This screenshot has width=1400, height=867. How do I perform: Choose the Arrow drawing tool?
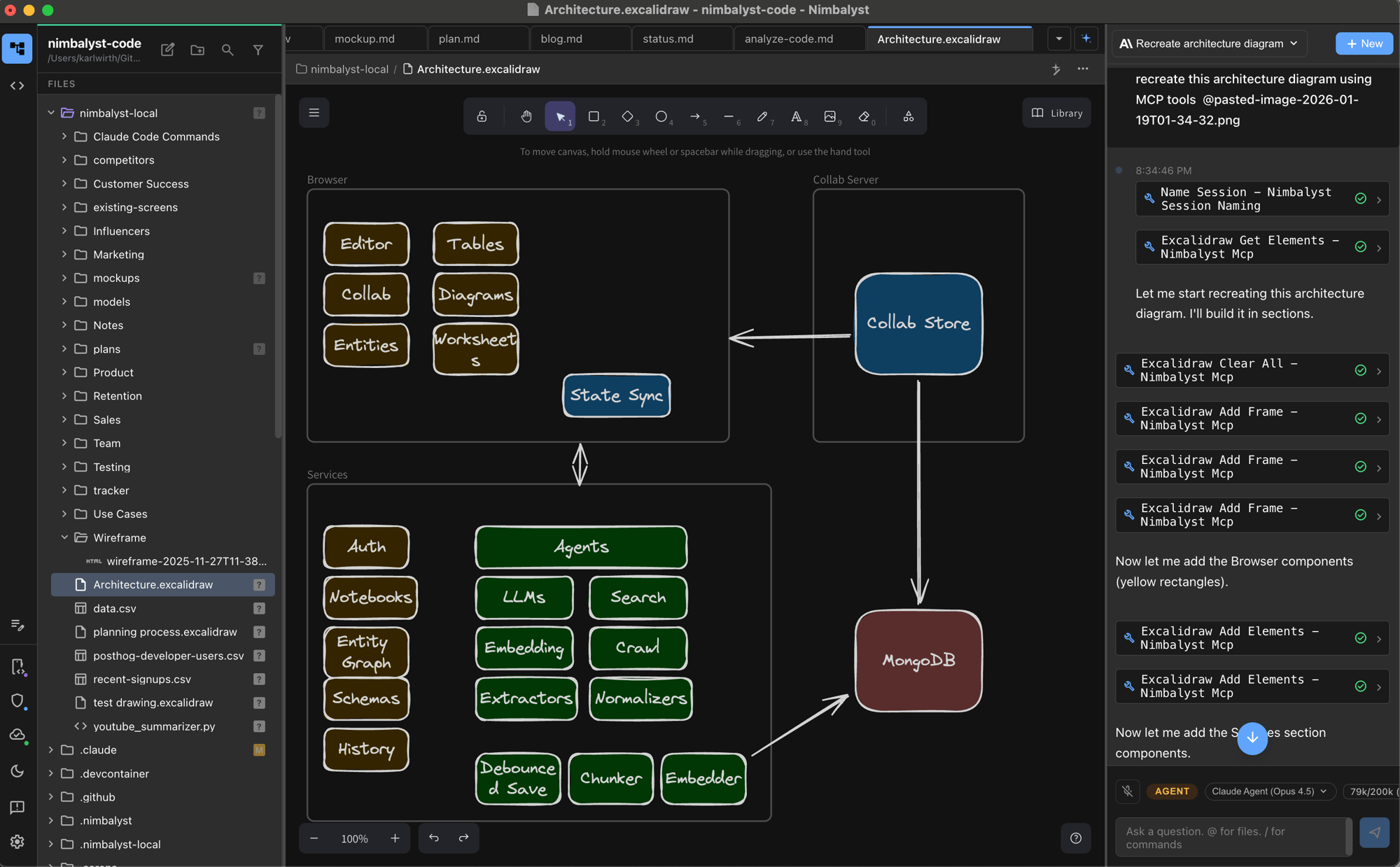(694, 116)
